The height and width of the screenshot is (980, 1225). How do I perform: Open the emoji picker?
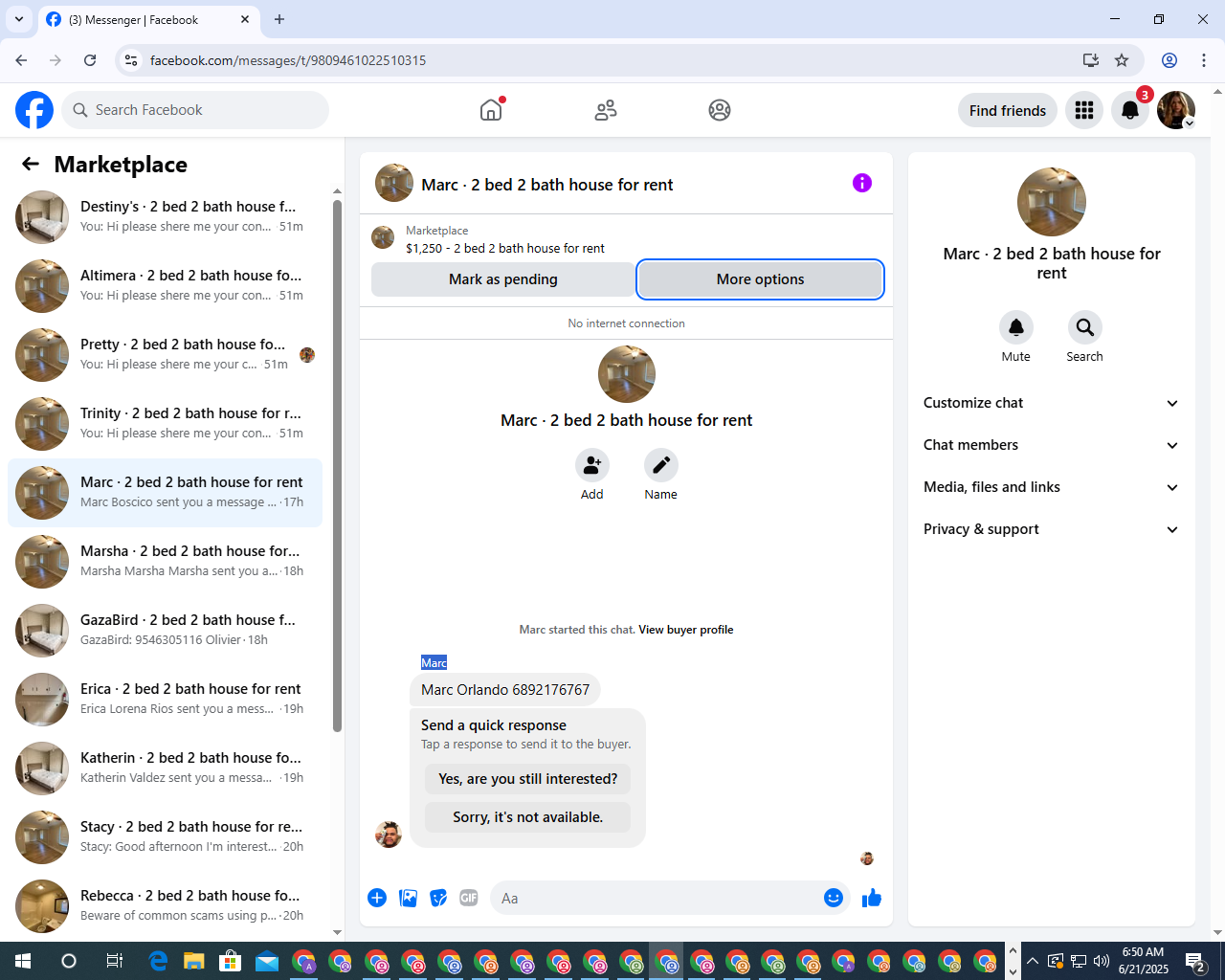(x=834, y=898)
